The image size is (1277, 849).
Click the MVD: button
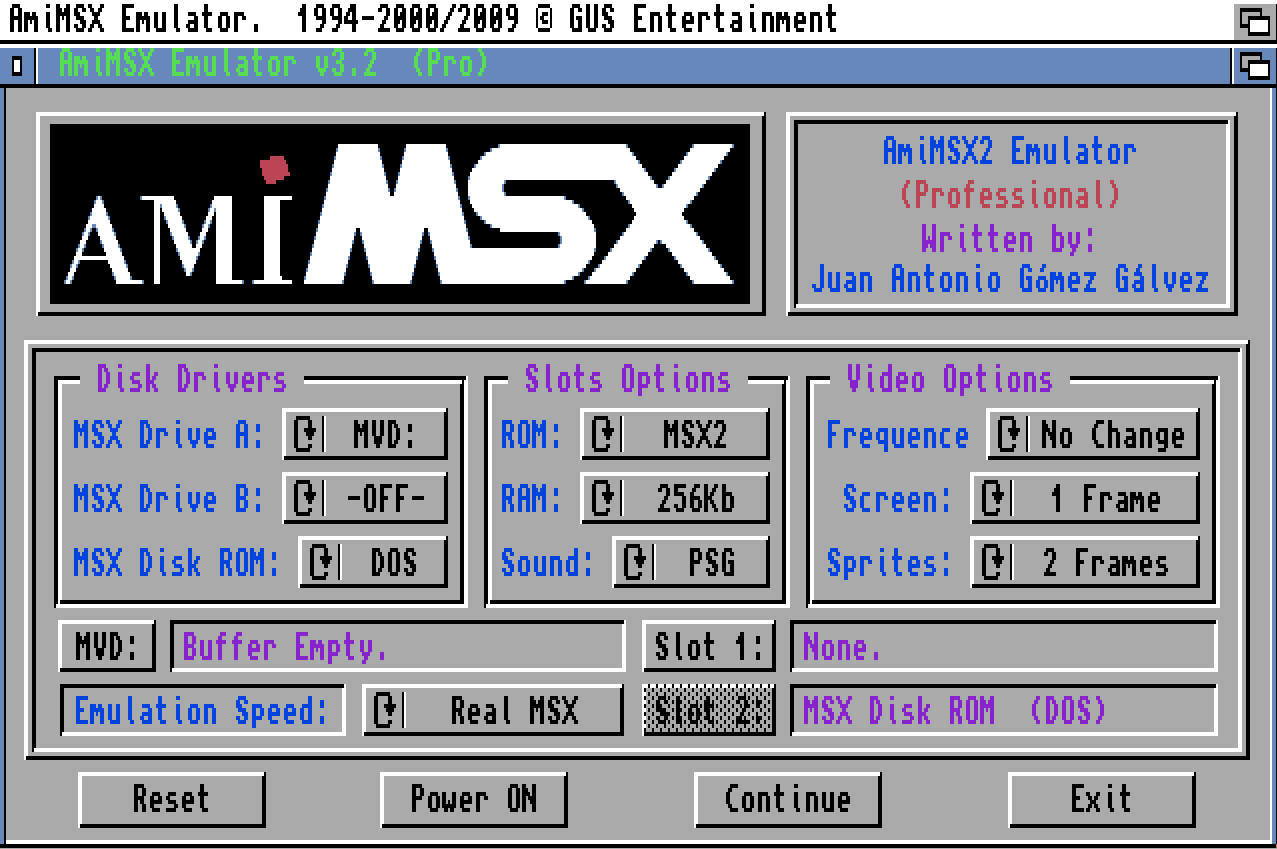tap(107, 647)
